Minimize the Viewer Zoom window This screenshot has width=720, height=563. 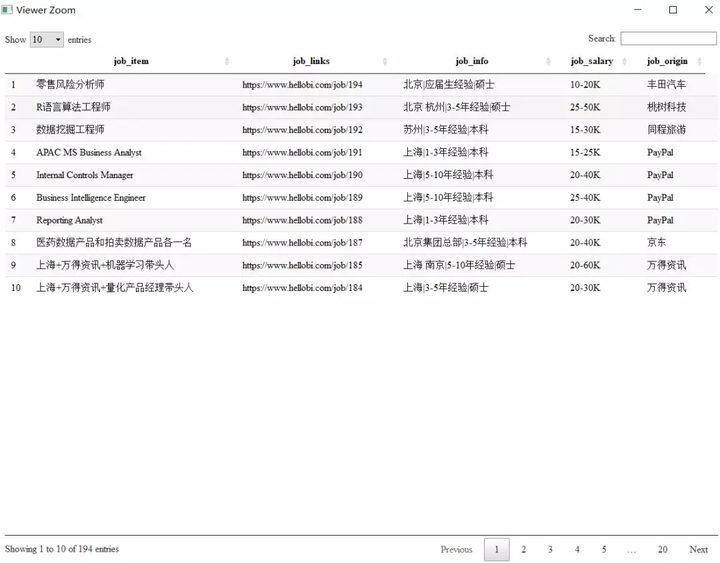(x=637, y=10)
